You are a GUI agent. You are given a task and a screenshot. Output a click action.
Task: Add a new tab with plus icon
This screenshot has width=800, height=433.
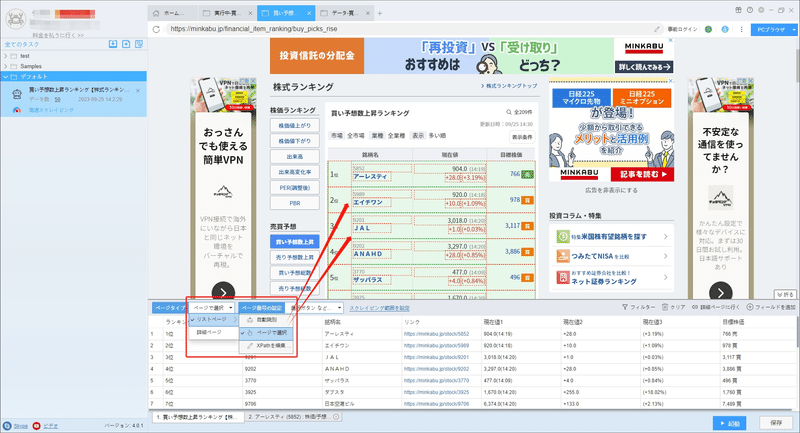pos(380,13)
